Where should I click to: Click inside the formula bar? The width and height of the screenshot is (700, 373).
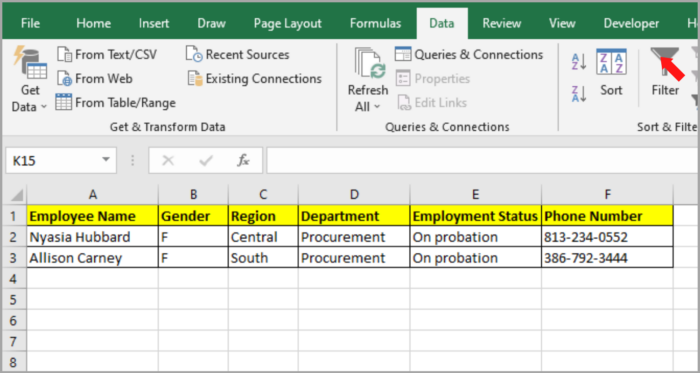tap(482, 160)
